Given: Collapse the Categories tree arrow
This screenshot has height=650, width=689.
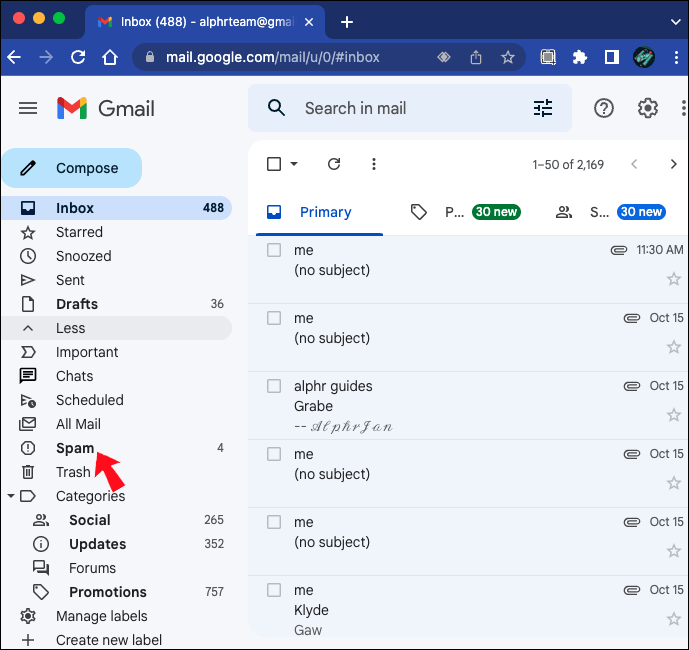Looking at the screenshot, I should 11,496.
